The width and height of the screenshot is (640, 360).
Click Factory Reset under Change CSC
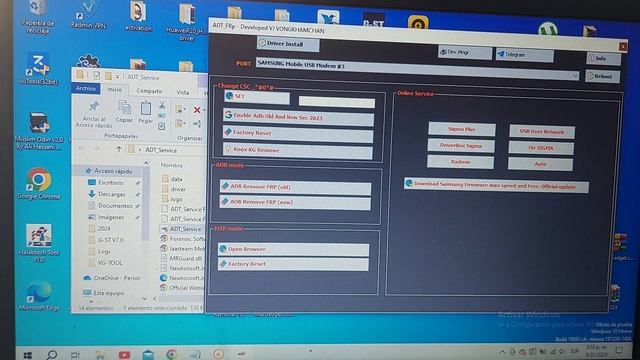298,133
